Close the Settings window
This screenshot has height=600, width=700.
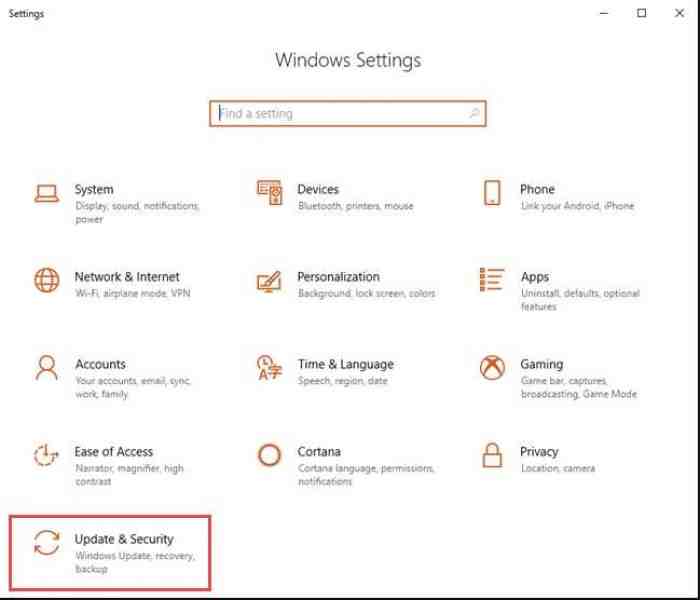pyautogui.click(x=679, y=13)
